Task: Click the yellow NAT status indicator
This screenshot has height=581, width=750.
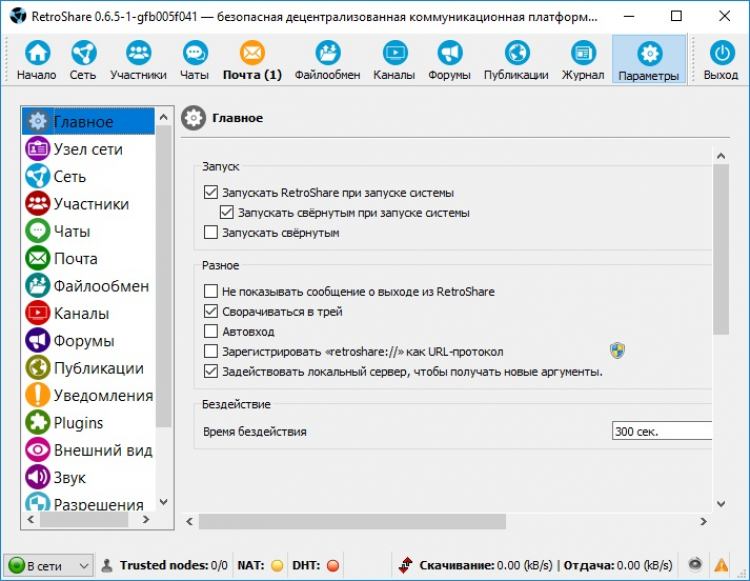Action: click(277, 566)
